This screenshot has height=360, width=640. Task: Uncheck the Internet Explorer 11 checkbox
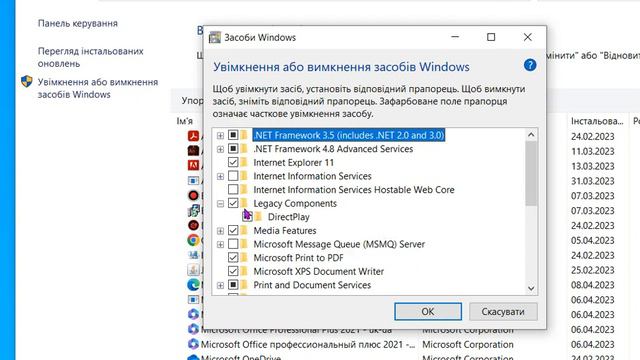click(x=233, y=162)
